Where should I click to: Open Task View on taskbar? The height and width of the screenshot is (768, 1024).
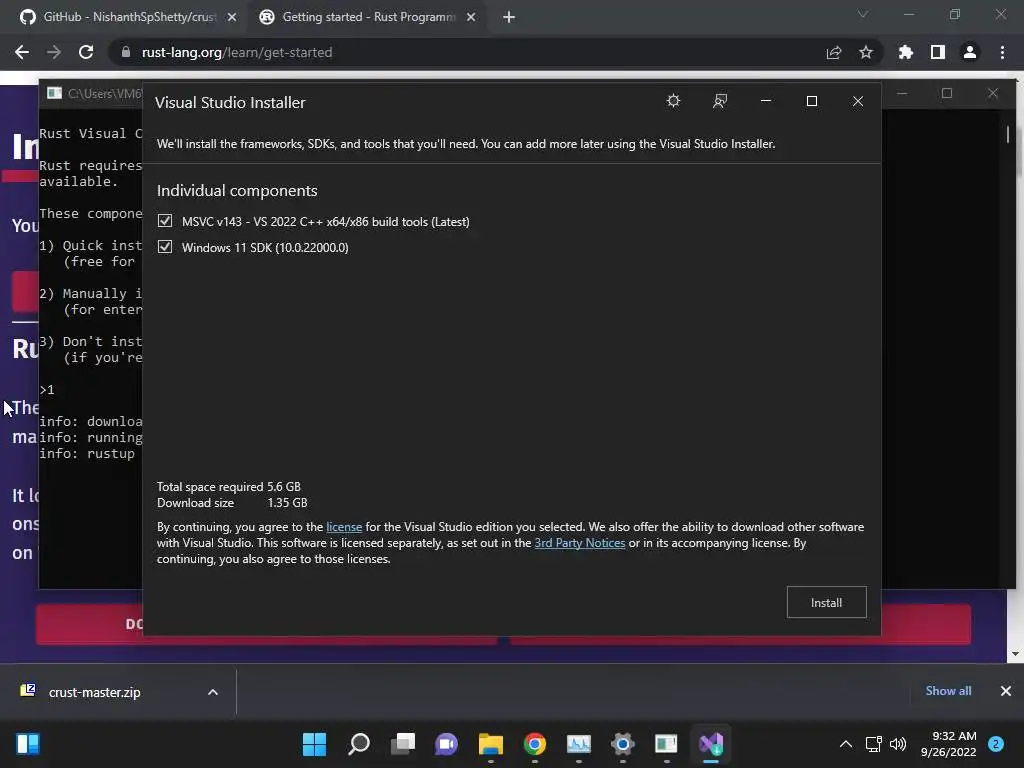pos(403,744)
